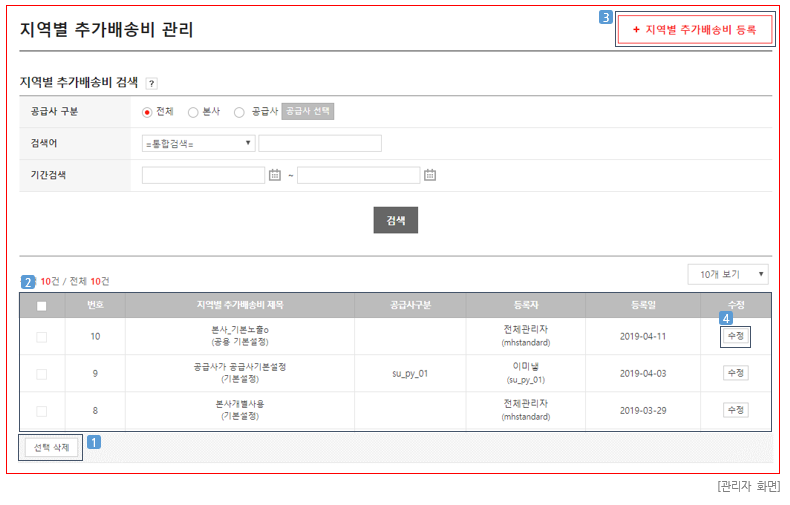Click 수정 button for the su_py_01 row

(x=735, y=373)
